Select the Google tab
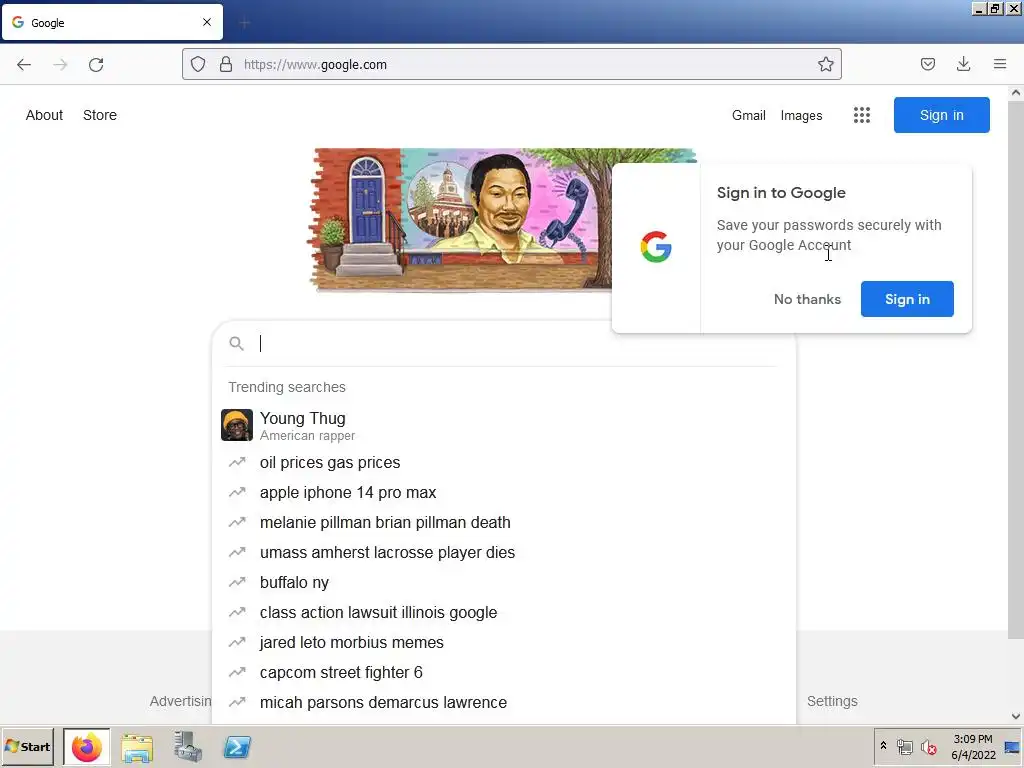This screenshot has height=768, width=1024. 112,22
